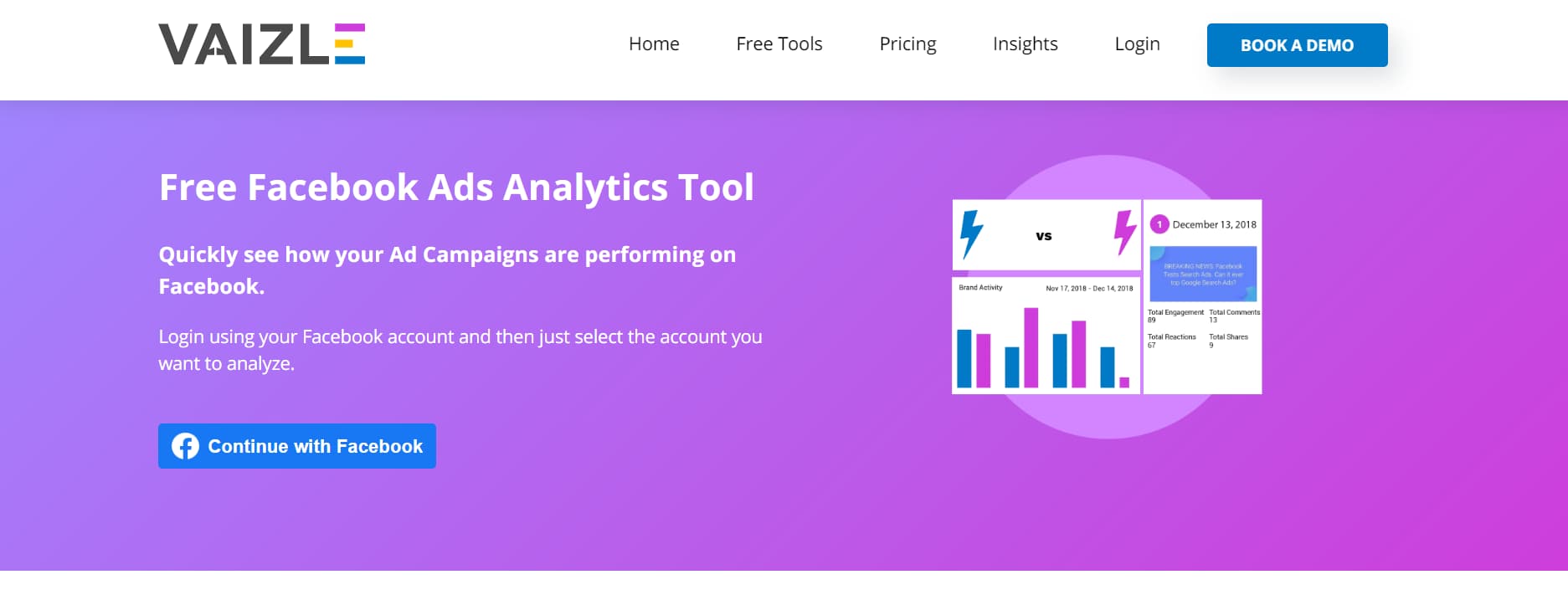1568x595 pixels.
Task: Open the Home menu item
Action: pos(654,44)
